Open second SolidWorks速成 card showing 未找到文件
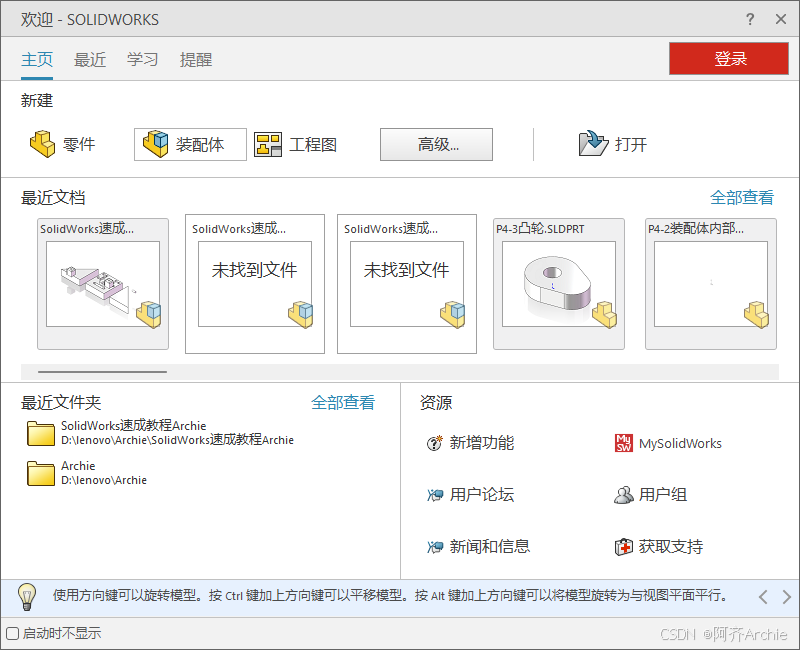 click(255, 284)
